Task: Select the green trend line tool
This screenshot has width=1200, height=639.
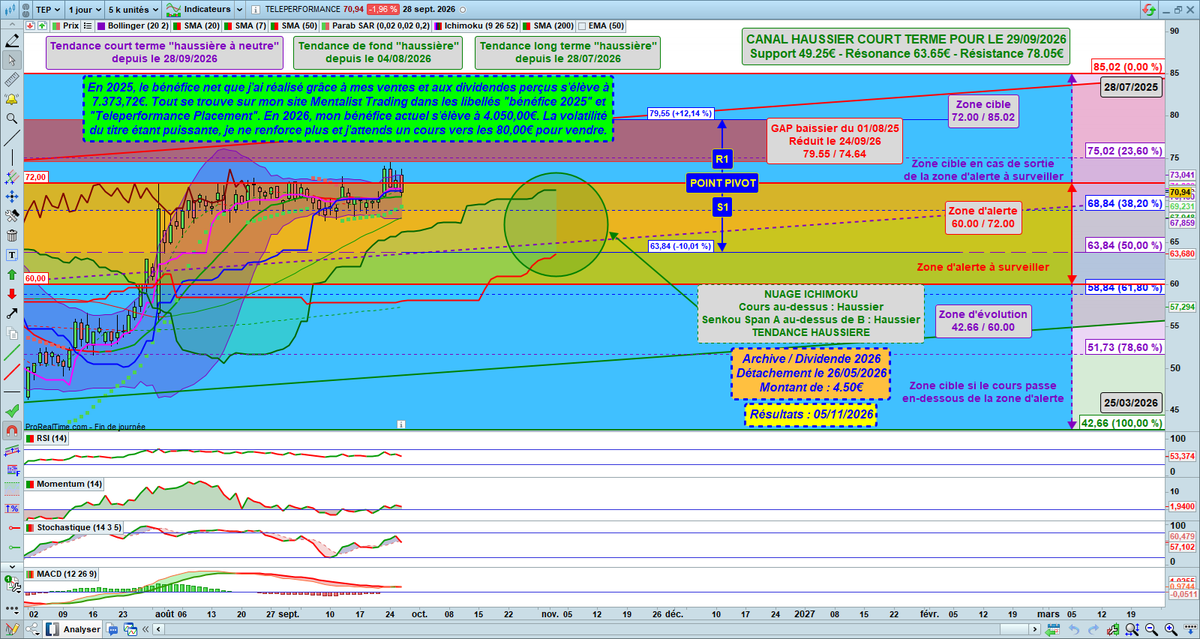Action: [12, 352]
